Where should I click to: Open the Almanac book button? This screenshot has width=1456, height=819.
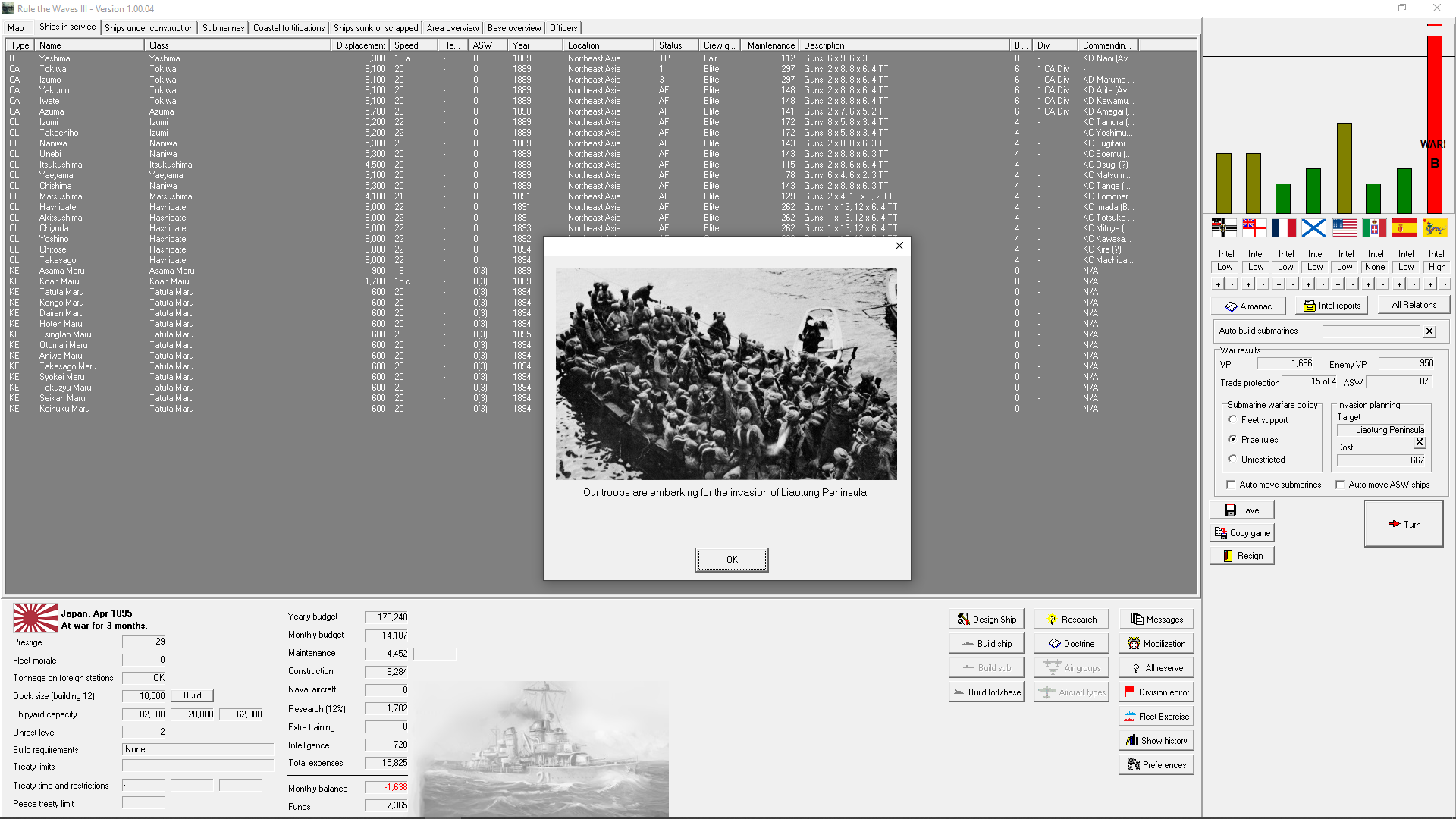pos(1248,306)
